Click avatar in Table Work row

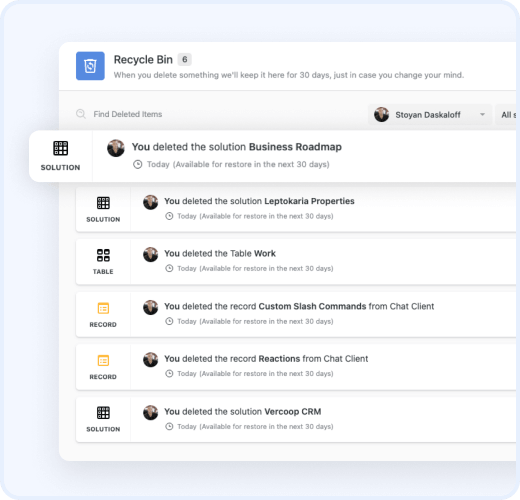click(x=151, y=255)
